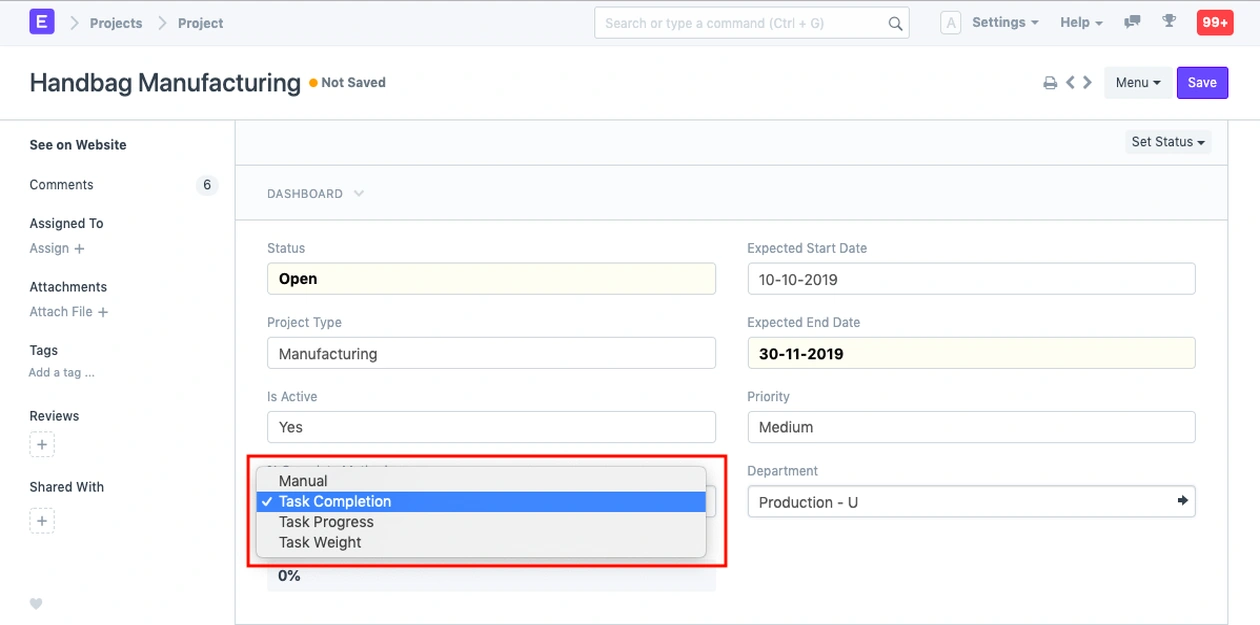Click the Department link arrow icon
This screenshot has height=625, width=1260.
pyautogui.click(x=1182, y=501)
